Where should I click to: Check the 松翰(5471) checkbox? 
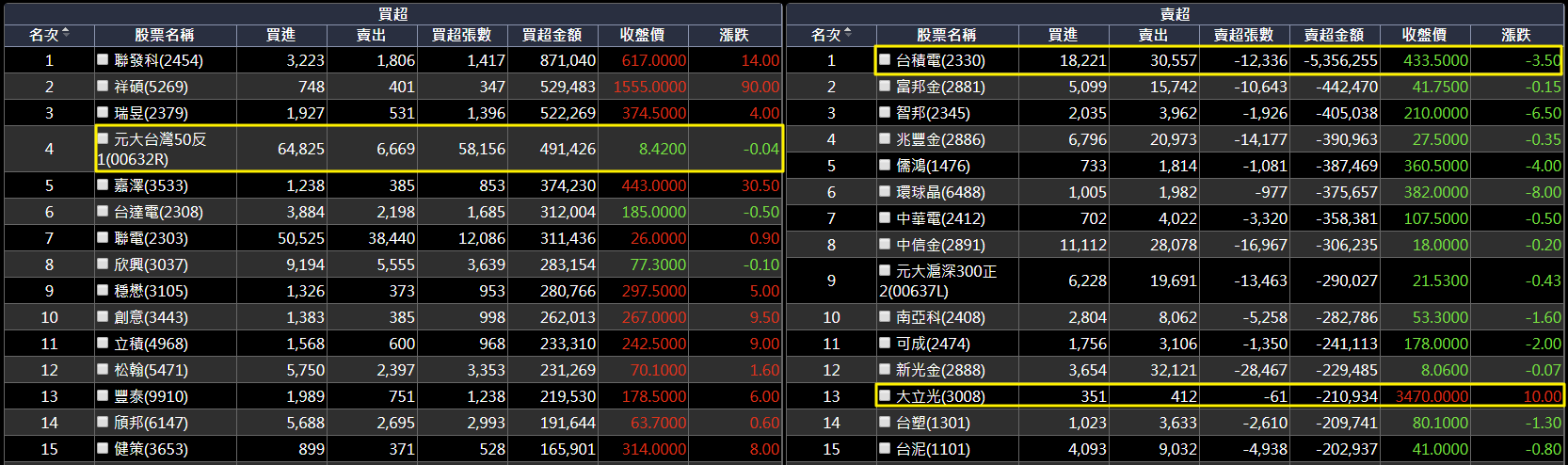pos(103,370)
